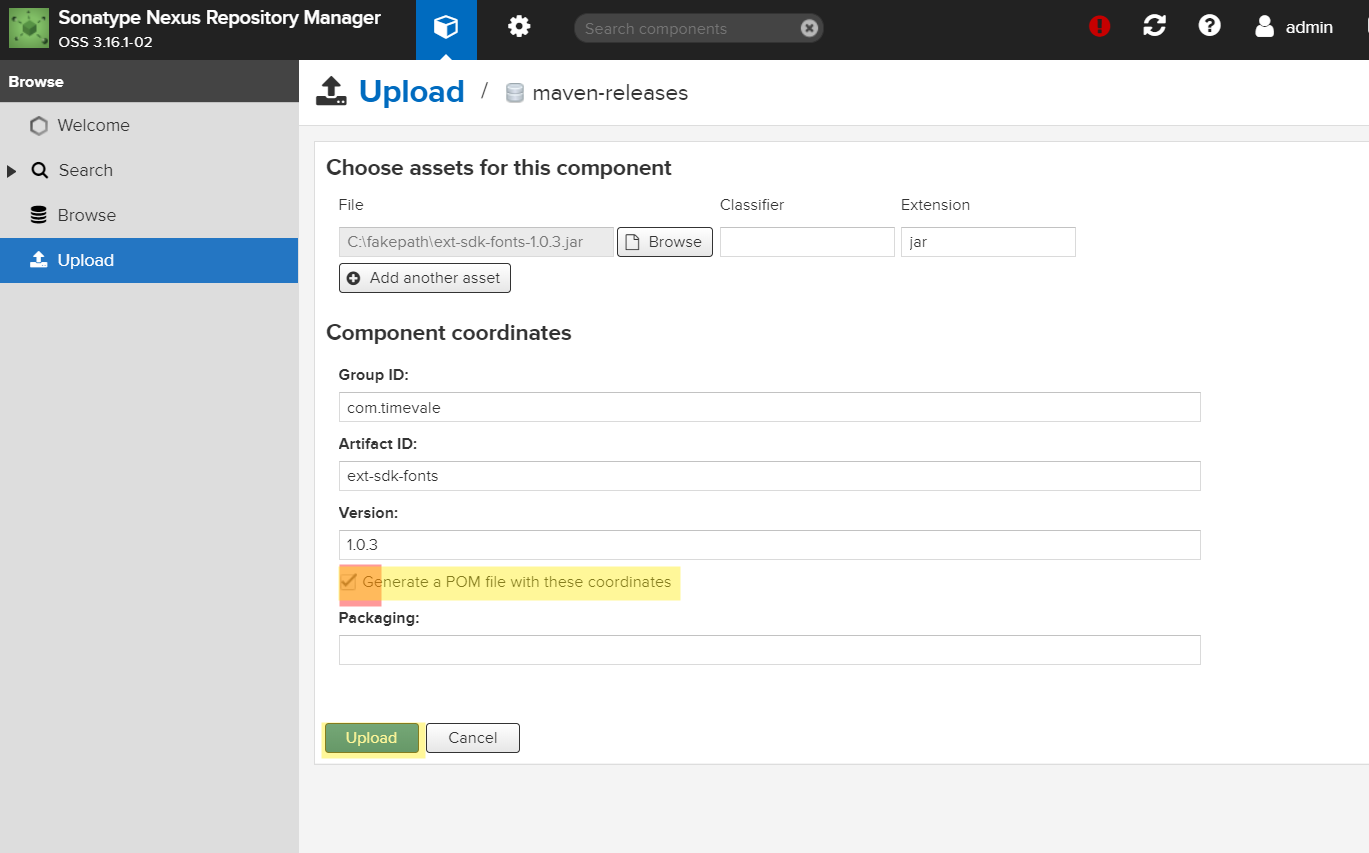The width and height of the screenshot is (1369, 853).
Task: Click the red system alert icon
Action: pyautogui.click(x=1100, y=27)
